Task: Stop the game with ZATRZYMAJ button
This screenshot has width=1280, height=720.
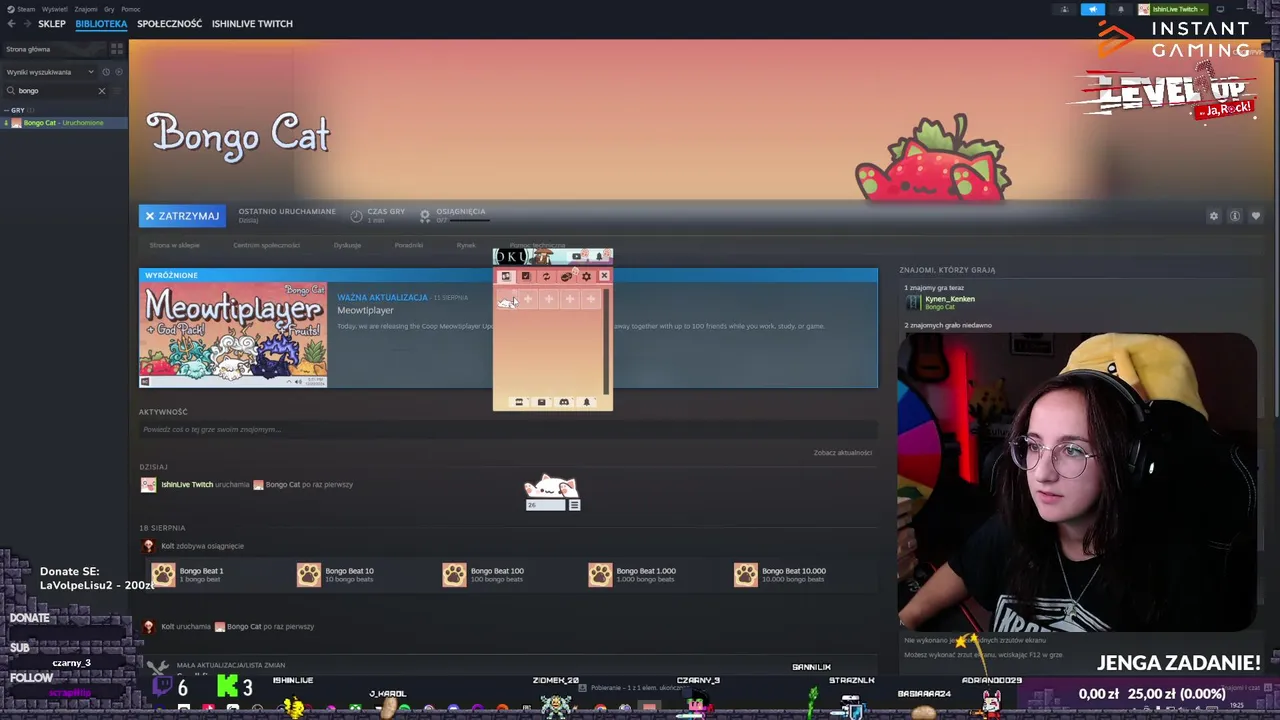Action: pyautogui.click(x=182, y=215)
